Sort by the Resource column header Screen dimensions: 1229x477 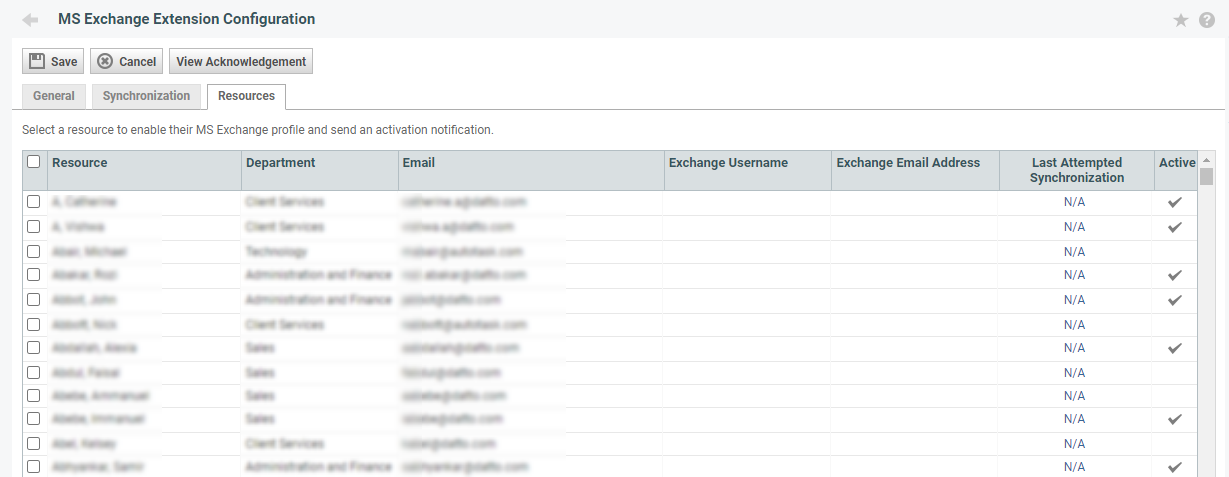[x=80, y=163]
